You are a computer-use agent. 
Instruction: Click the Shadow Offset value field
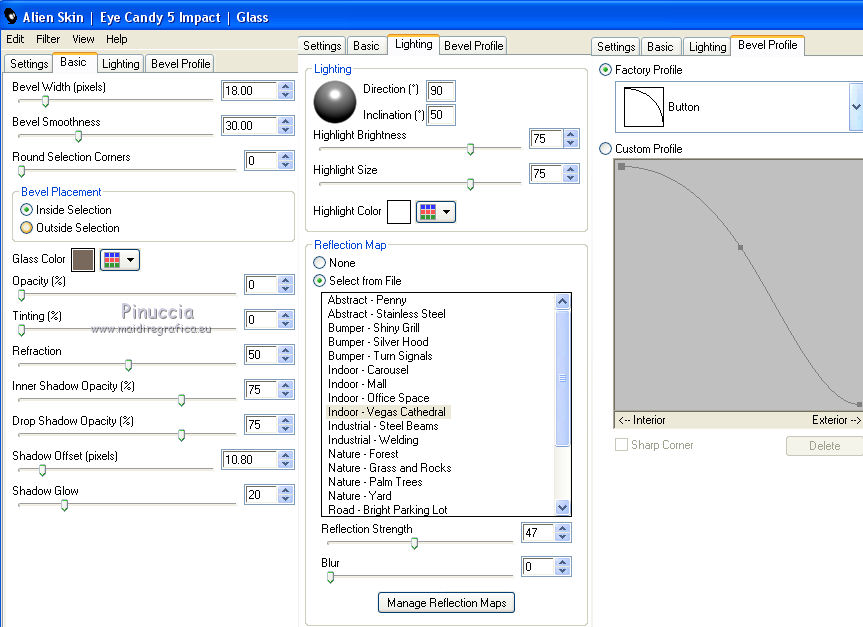pyautogui.click(x=249, y=460)
